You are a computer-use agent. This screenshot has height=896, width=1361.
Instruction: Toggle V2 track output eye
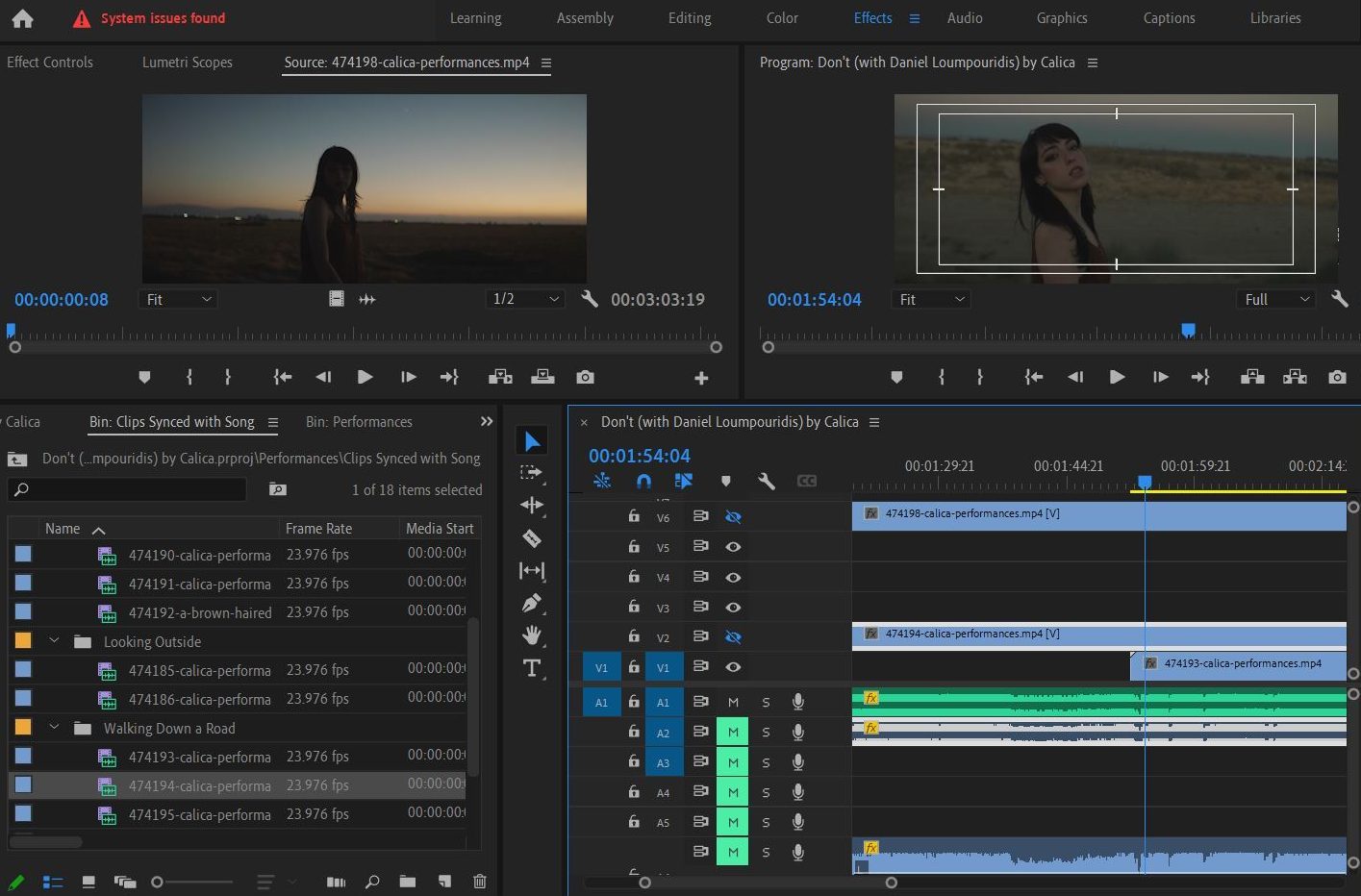pos(733,636)
